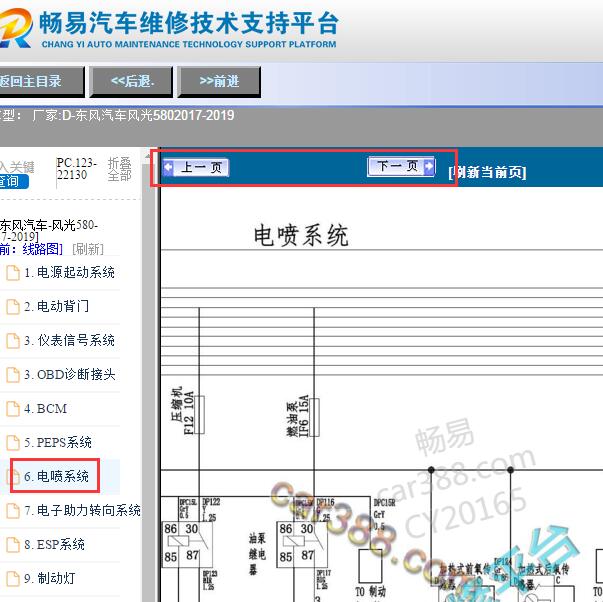Click the 电喷系统 diagram title
Viewport: 603px width, 602px height.
(x=301, y=235)
